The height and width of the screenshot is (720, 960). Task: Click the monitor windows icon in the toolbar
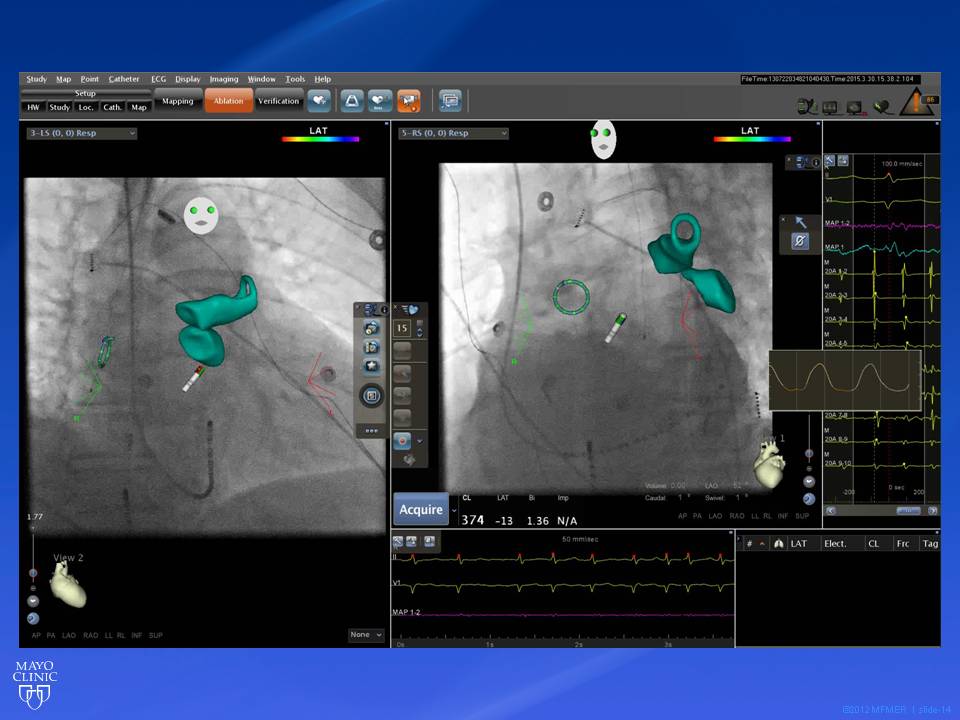click(450, 100)
